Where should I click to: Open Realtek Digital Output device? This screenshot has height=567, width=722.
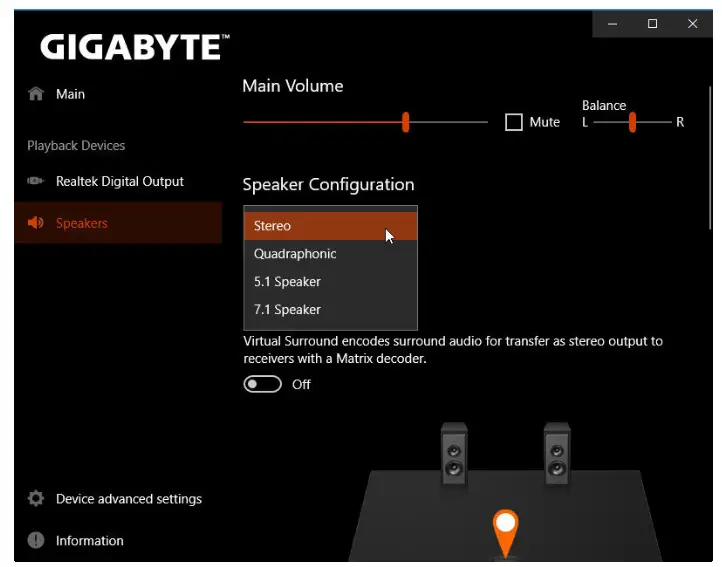pos(118,181)
